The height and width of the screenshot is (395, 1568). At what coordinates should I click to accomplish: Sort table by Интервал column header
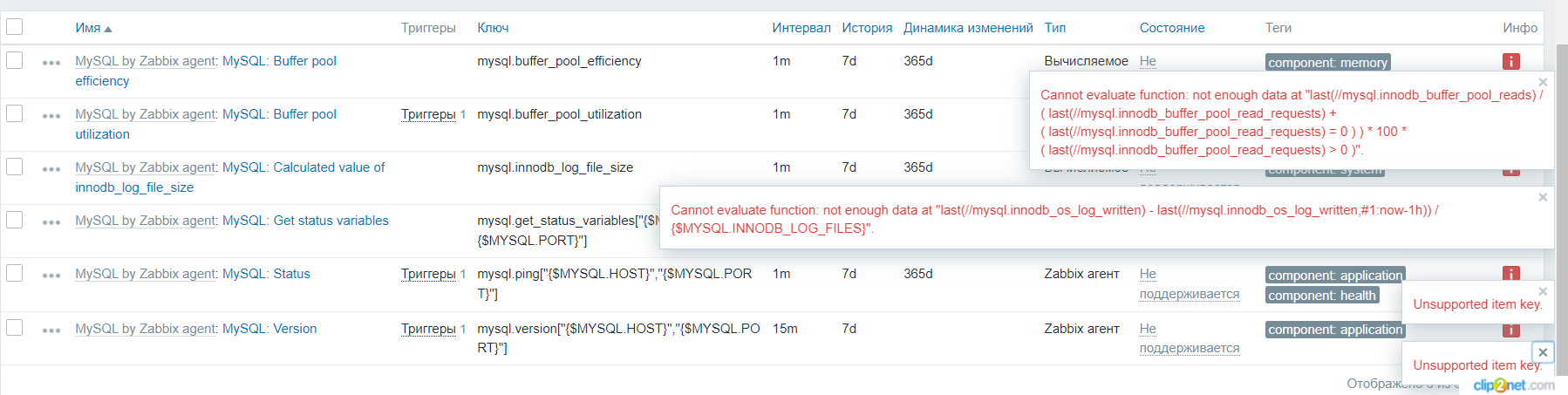(x=801, y=28)
